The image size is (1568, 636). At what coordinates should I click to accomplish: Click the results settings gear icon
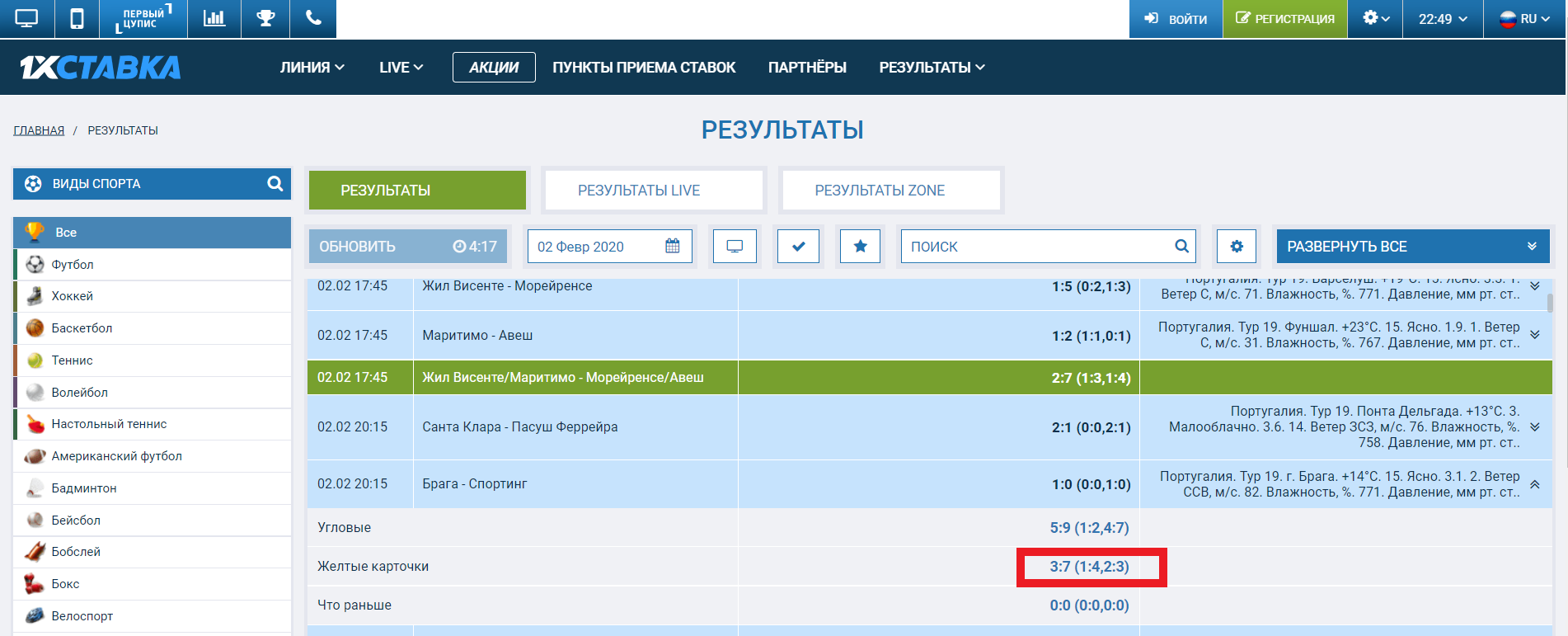(x=1237, y=246)
